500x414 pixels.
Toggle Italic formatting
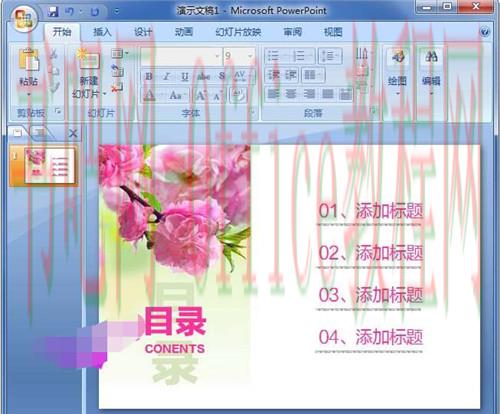pyautogui.click(x=167, y=76)
